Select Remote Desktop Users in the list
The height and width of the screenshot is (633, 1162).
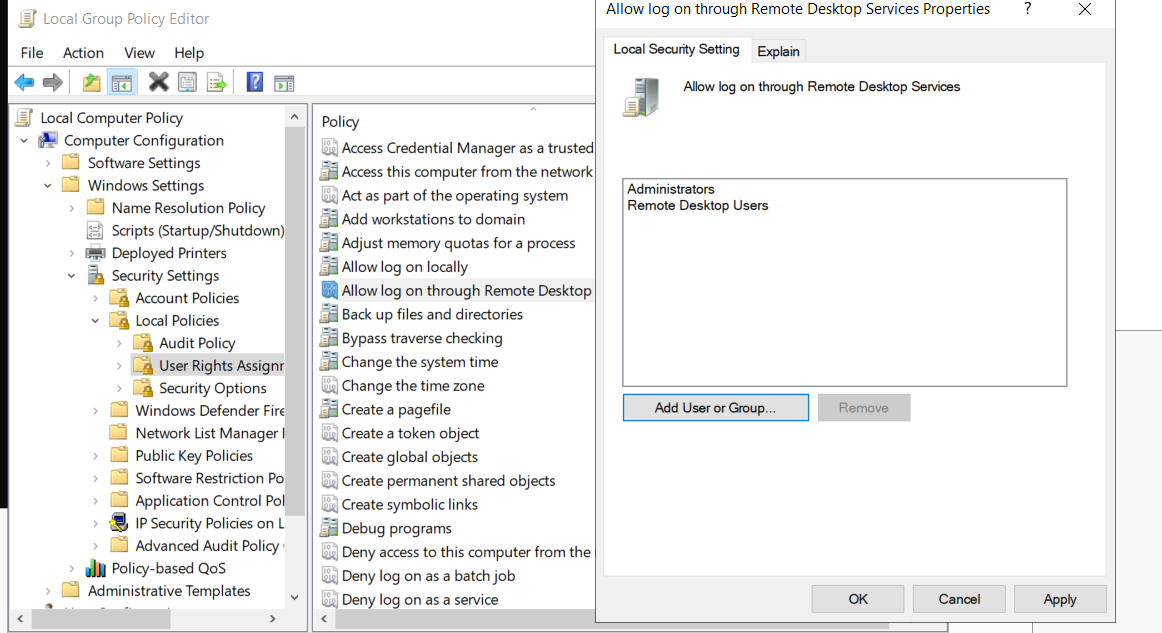697,205
